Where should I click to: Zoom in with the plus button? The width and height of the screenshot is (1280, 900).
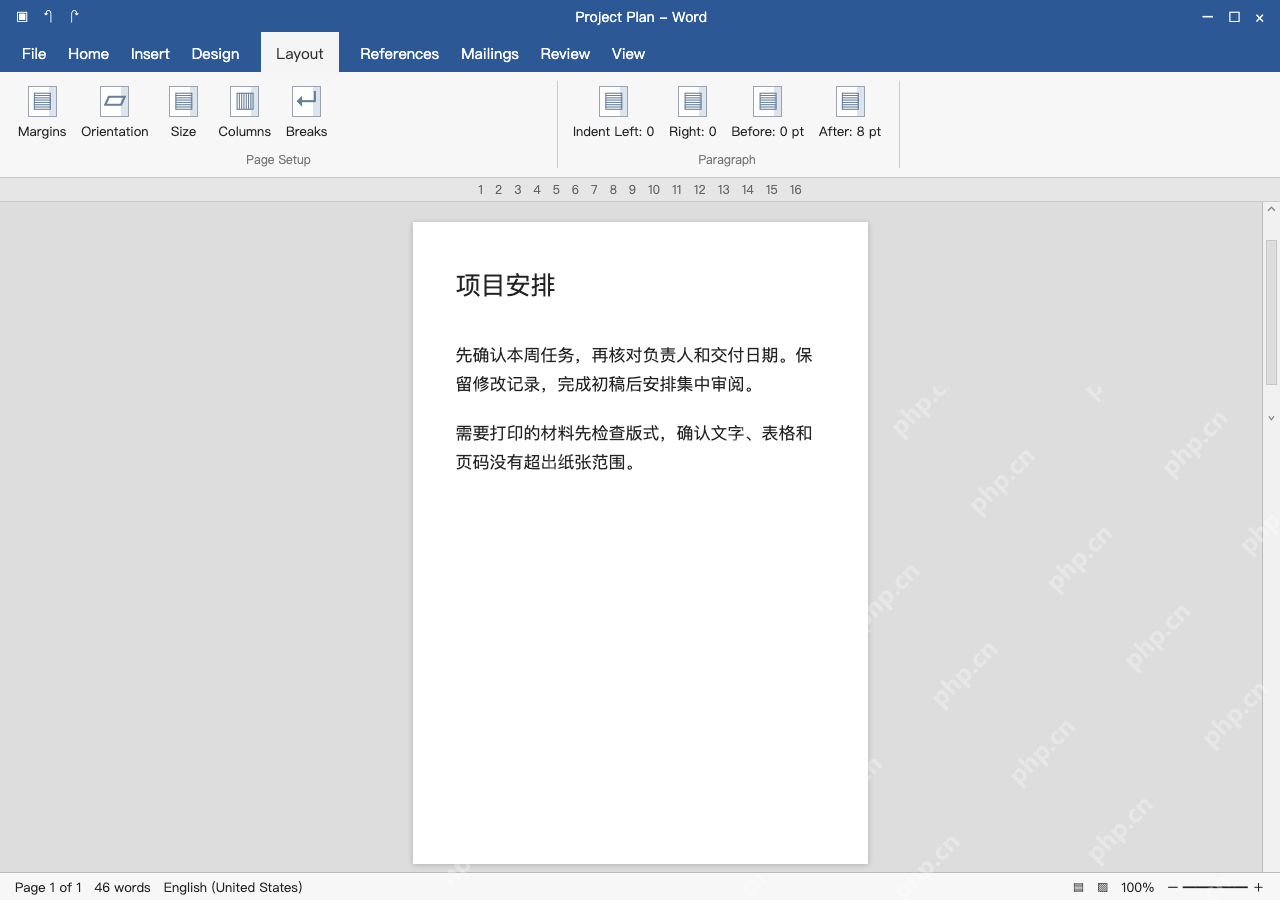coord(1258,888)
